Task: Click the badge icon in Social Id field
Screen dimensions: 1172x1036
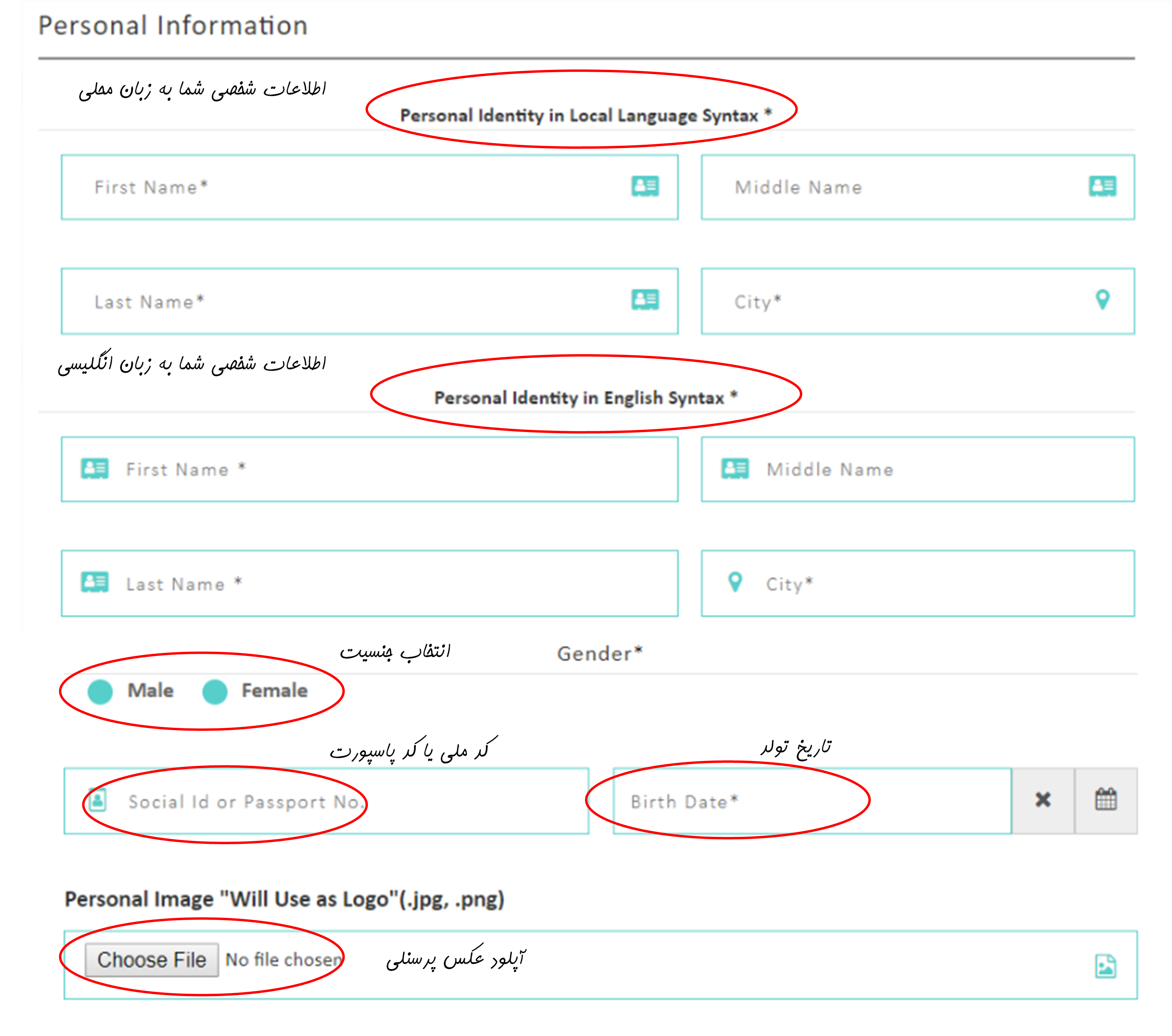Action: tap(98, 800)
